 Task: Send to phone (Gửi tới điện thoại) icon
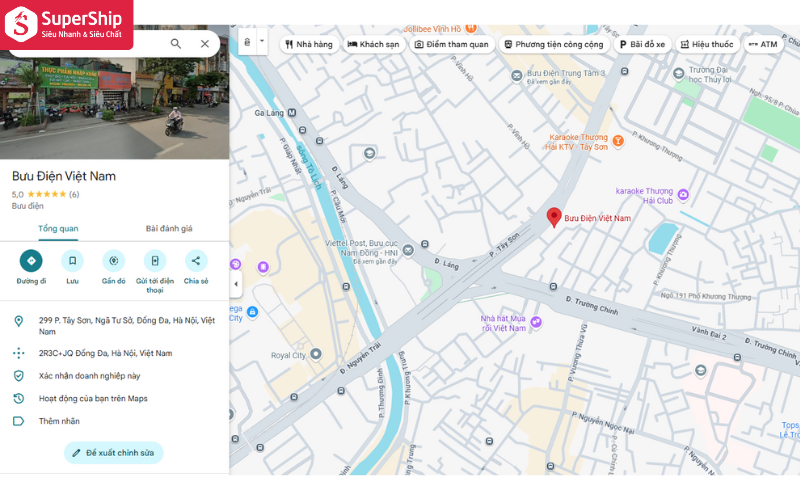(155, 261)
